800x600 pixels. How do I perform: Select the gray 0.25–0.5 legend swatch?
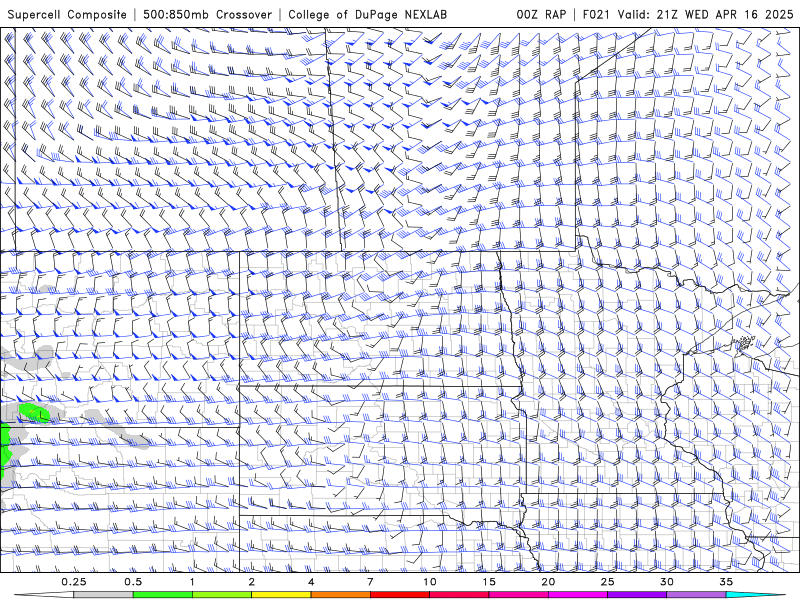(103, 595)
